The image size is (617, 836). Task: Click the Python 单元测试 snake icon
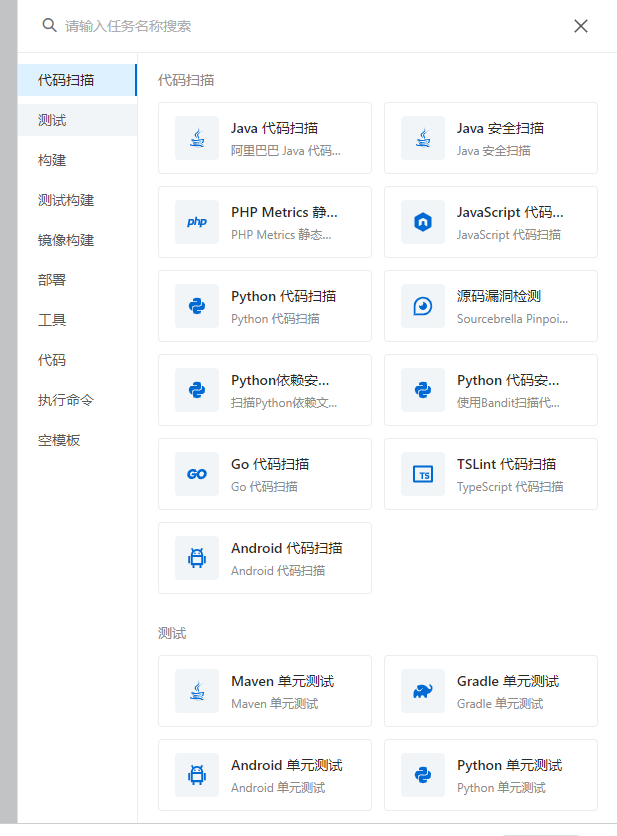(423, 775)
